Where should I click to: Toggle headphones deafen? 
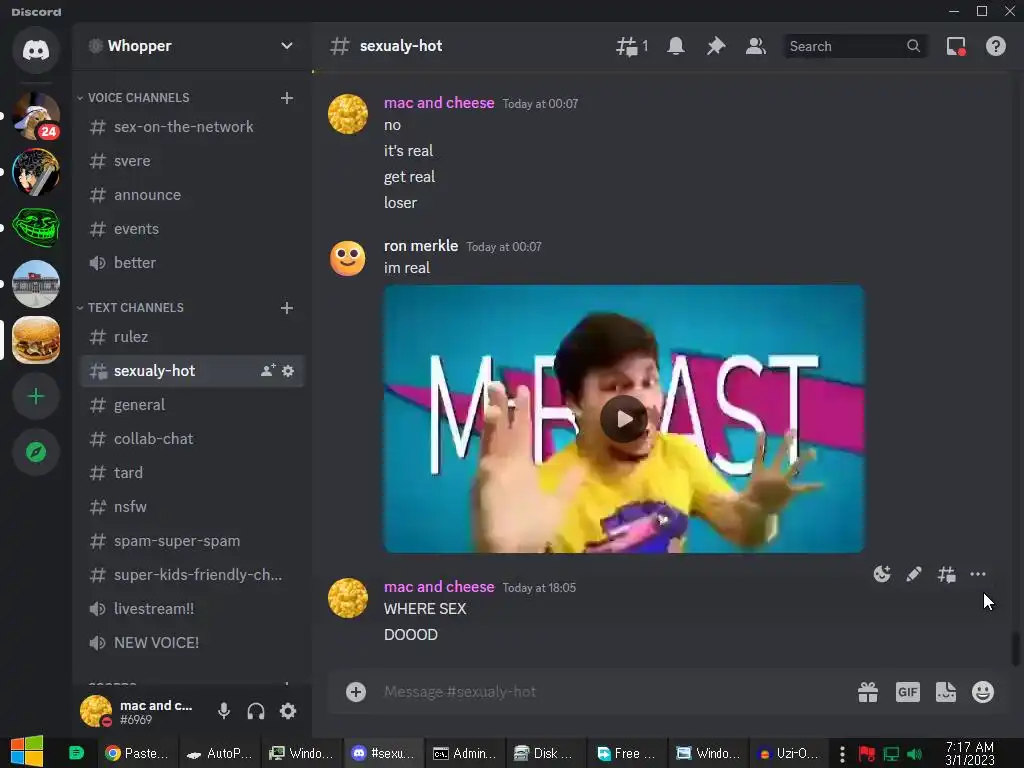(x=256, y=711)
